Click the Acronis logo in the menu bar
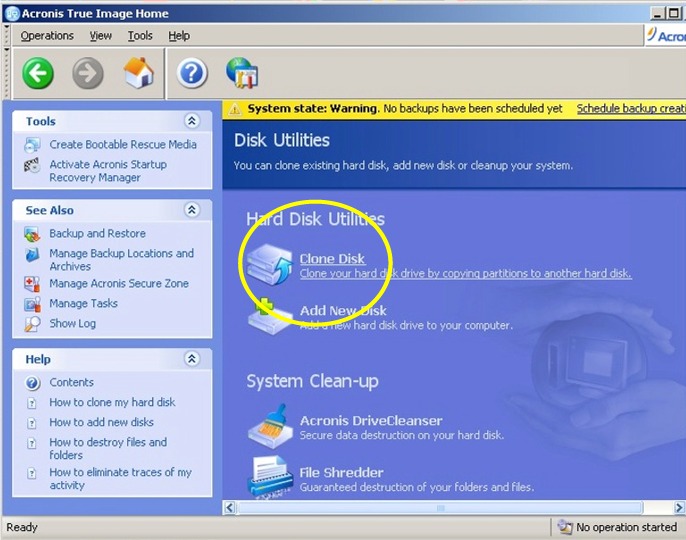 (666, 35)
